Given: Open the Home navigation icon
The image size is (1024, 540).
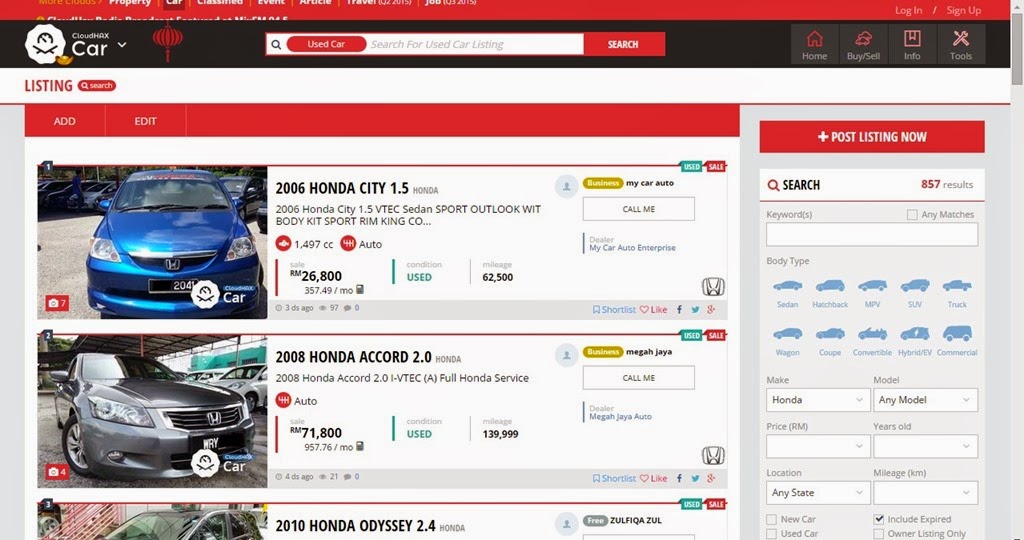Looking at the screenshot, I should [x=814, y=44].
